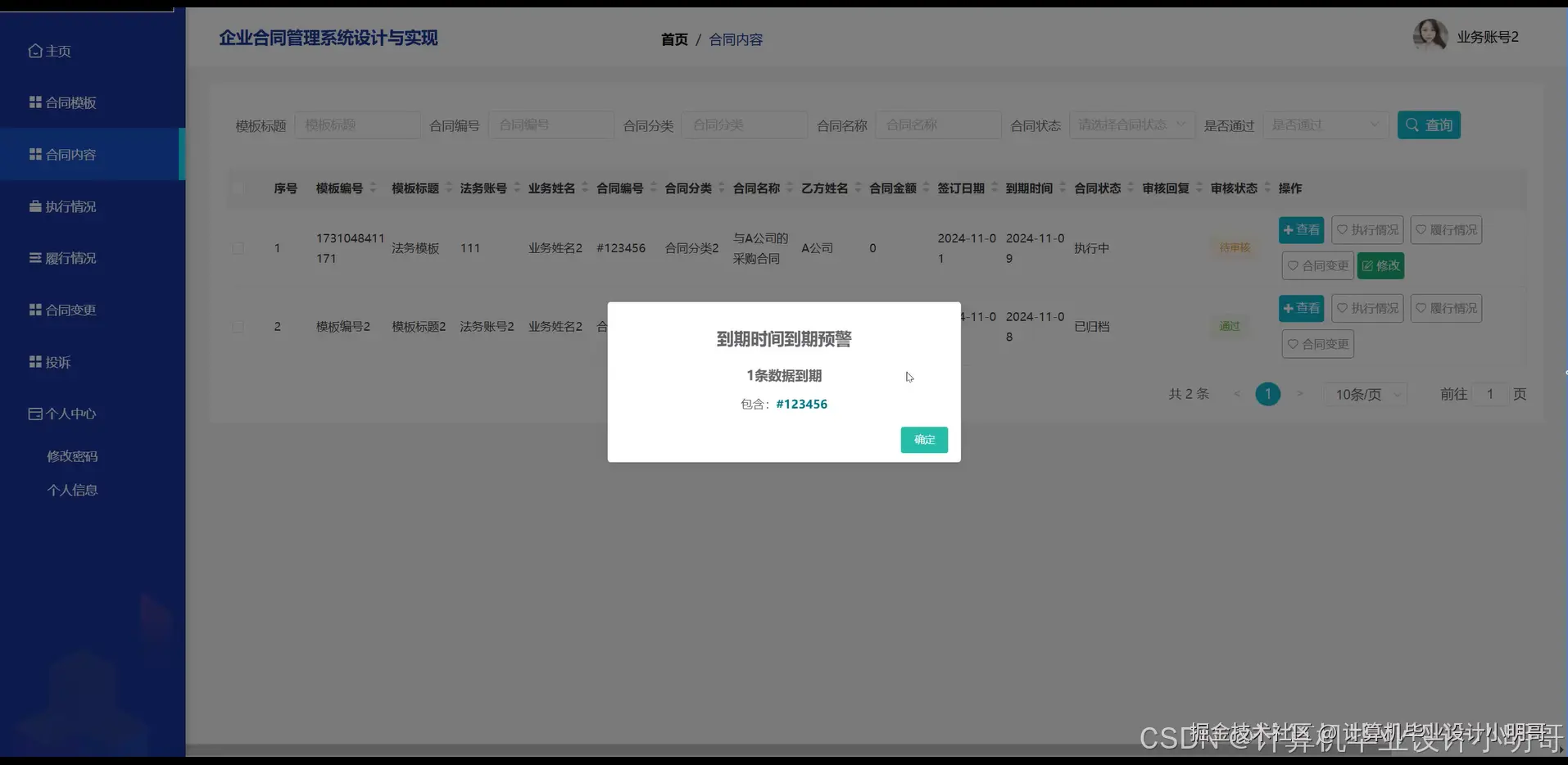Click inside the 模板标题 input field
1568x765 pixels.
pyautogui.click(x=357, y=124)
